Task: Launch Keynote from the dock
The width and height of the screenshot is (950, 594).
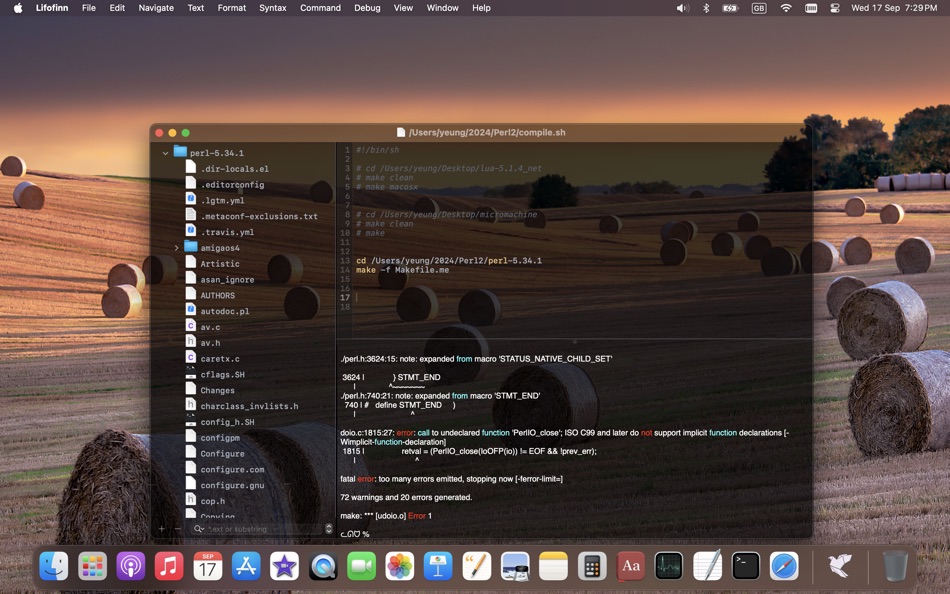Action: click(438, 566)
